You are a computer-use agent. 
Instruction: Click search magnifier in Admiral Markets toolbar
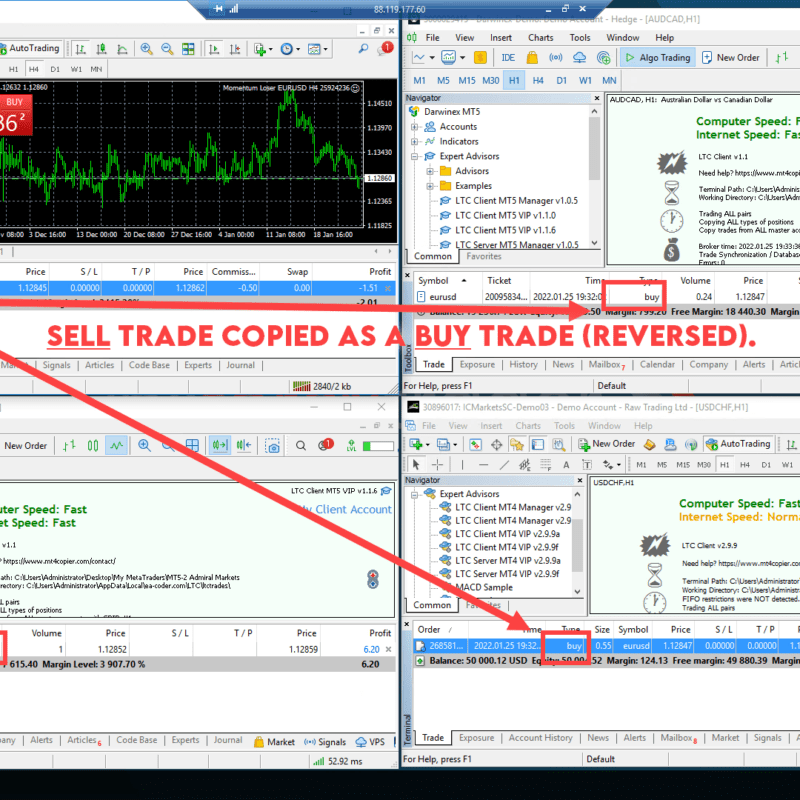point(301,446)
